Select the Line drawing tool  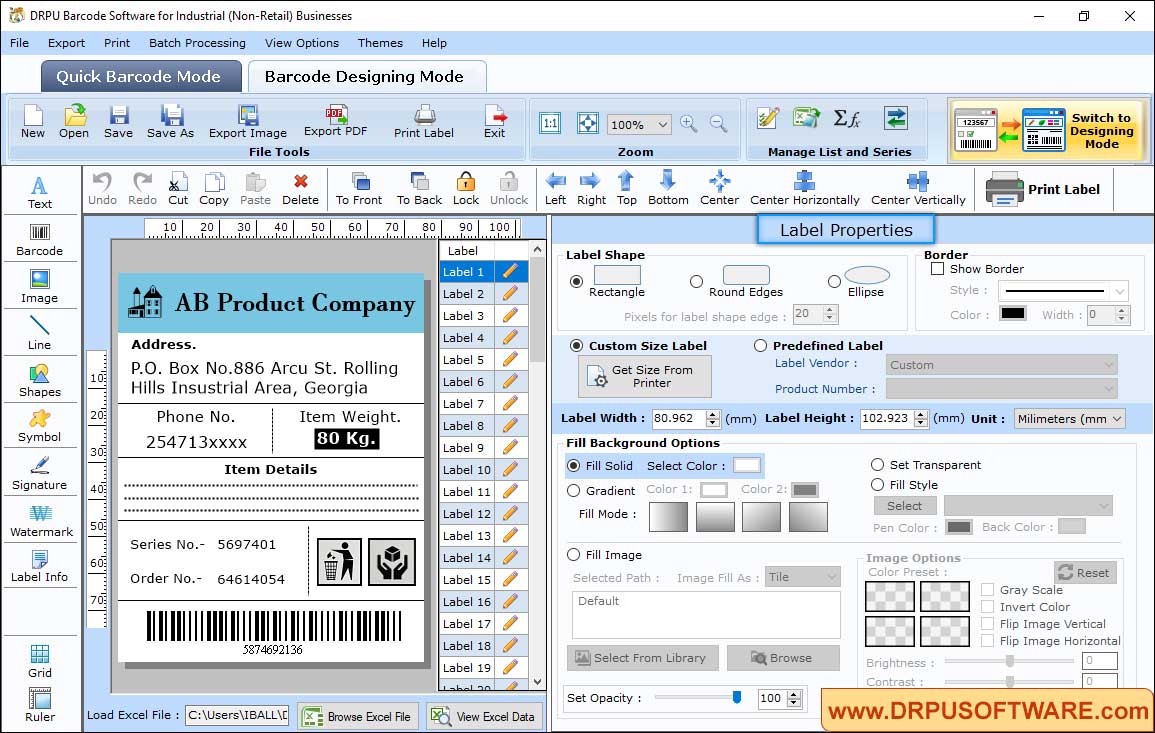(x=40, y=333)
